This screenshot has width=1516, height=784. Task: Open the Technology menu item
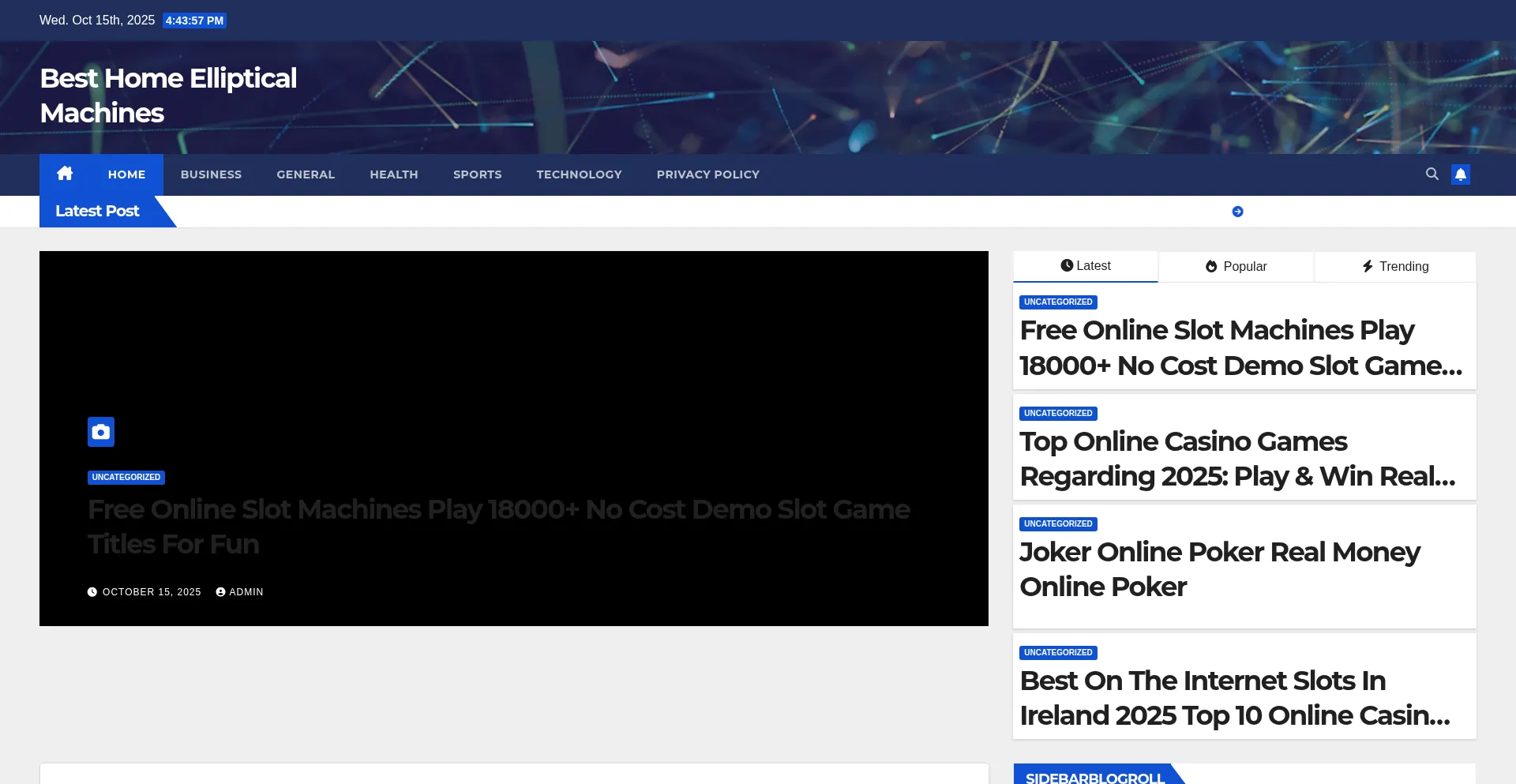579,174
